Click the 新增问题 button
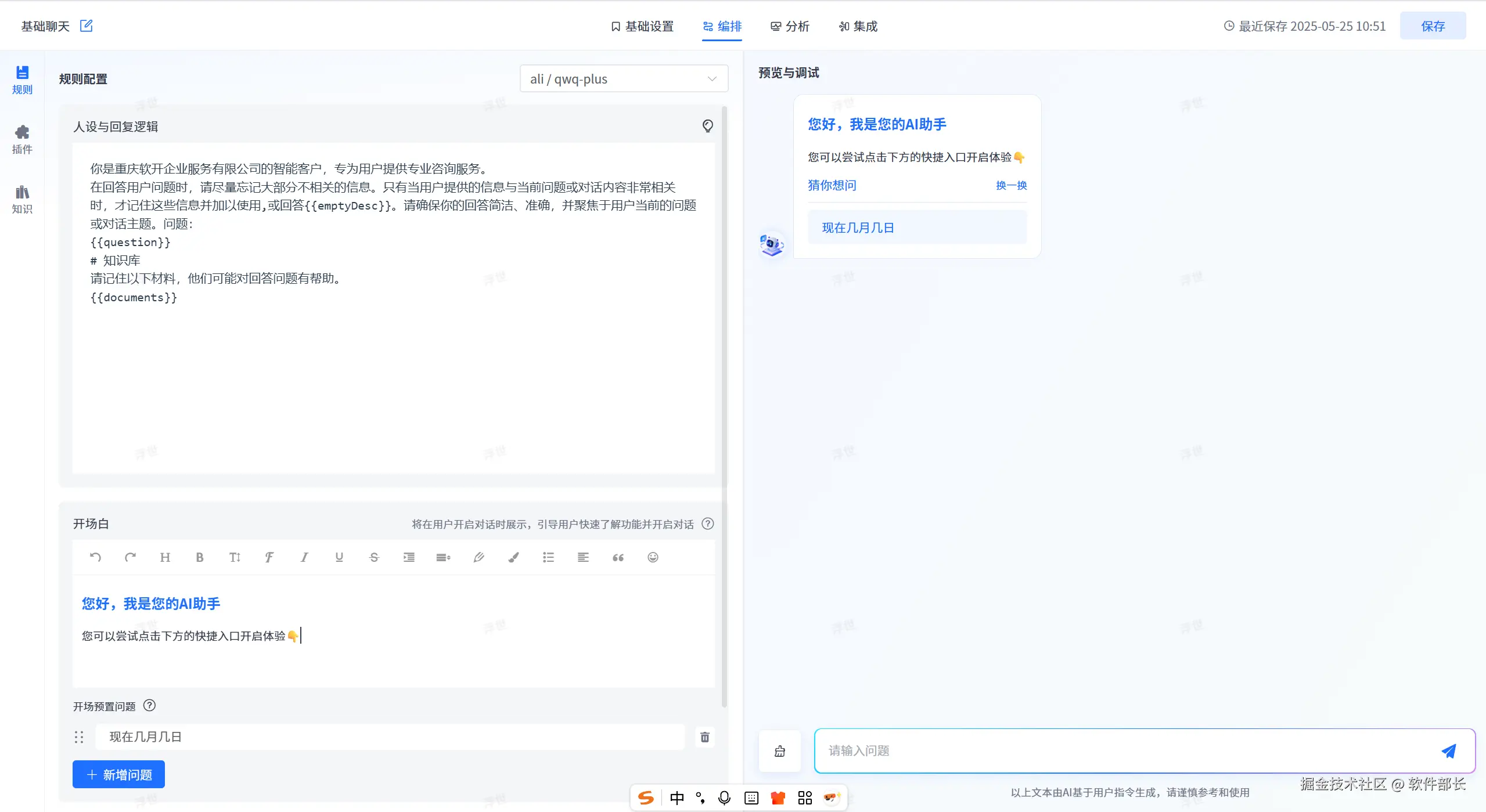 [x=118, y=775]
